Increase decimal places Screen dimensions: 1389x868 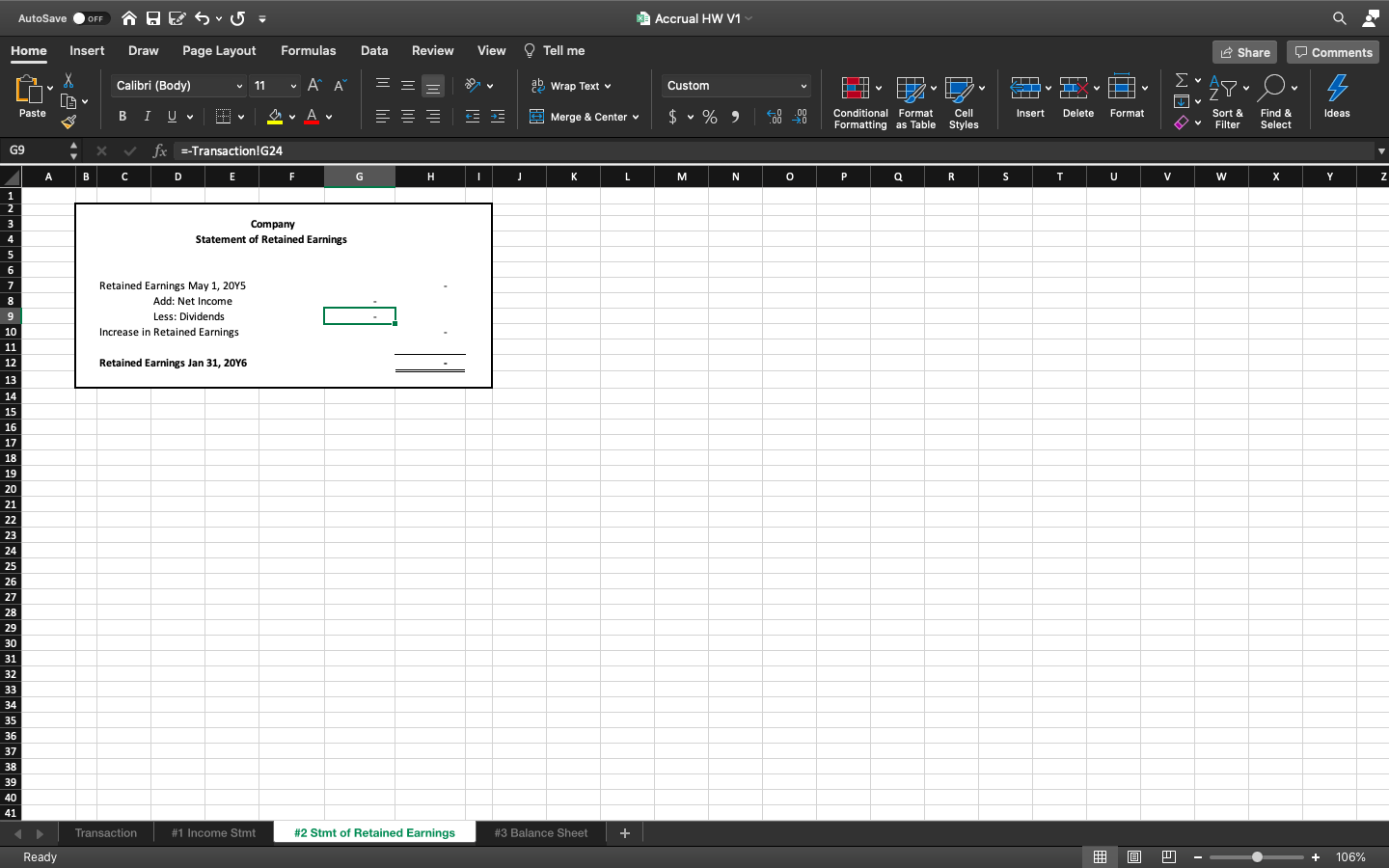(774, 117)
